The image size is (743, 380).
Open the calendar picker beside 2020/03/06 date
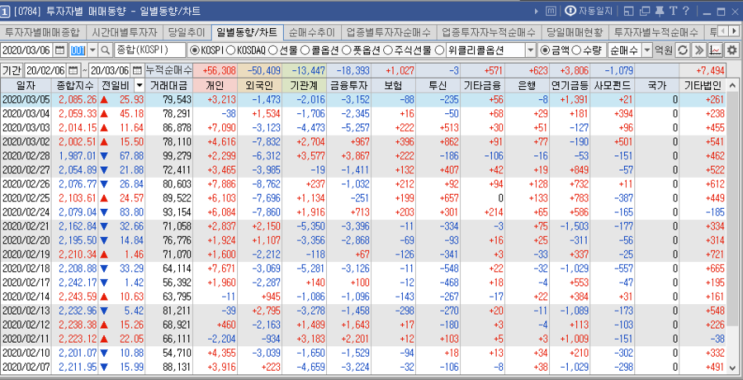tap(60, 50)
